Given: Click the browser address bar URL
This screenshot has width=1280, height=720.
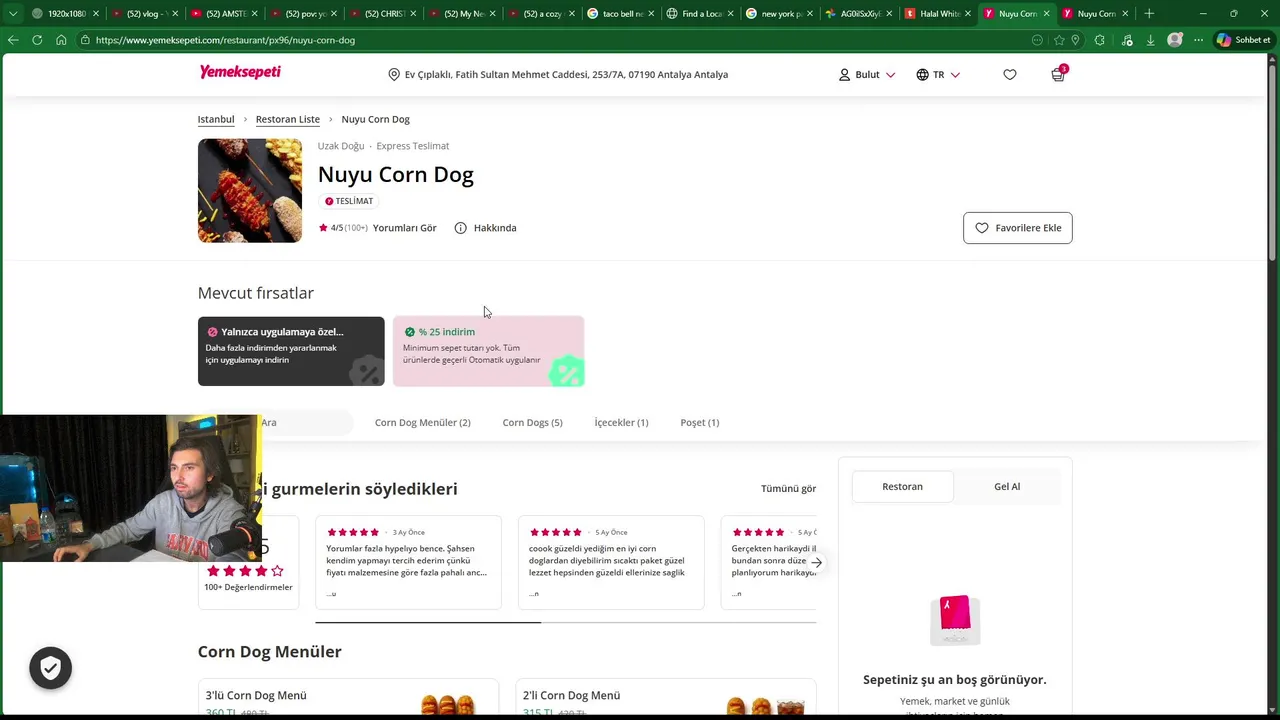Looking at the screenshot, I should 225,40.
